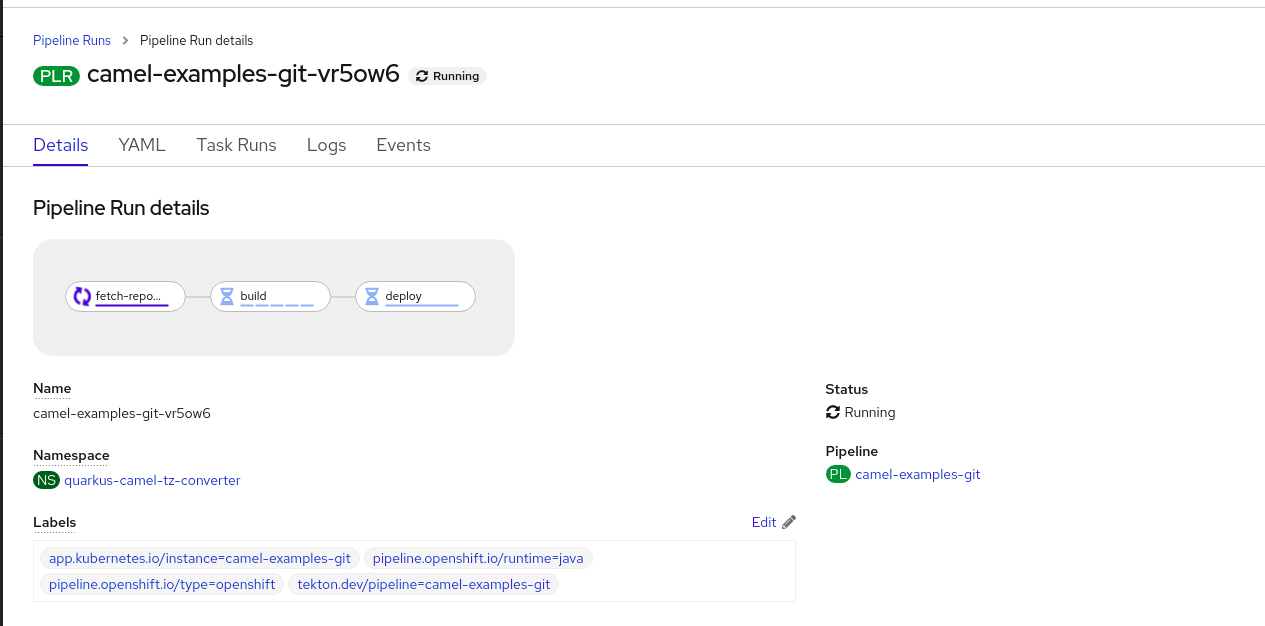The image size is (1265, 626).
Task: Click the fetch-repo task node
Action: (125, 297)
